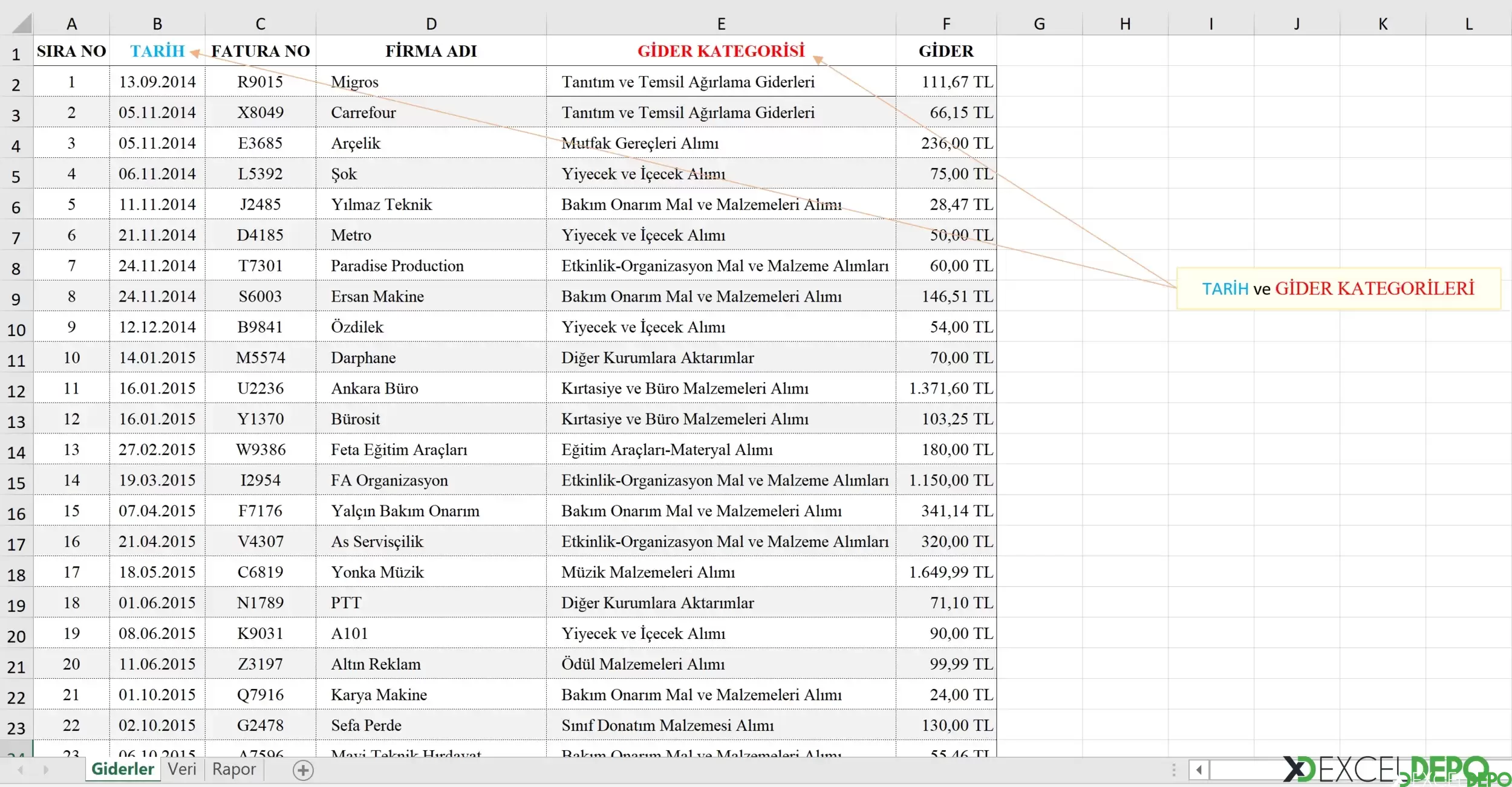The width and height of the screenshot is (1512, 787).
Task: Click the PTT cell
Action: click(431, 603)
